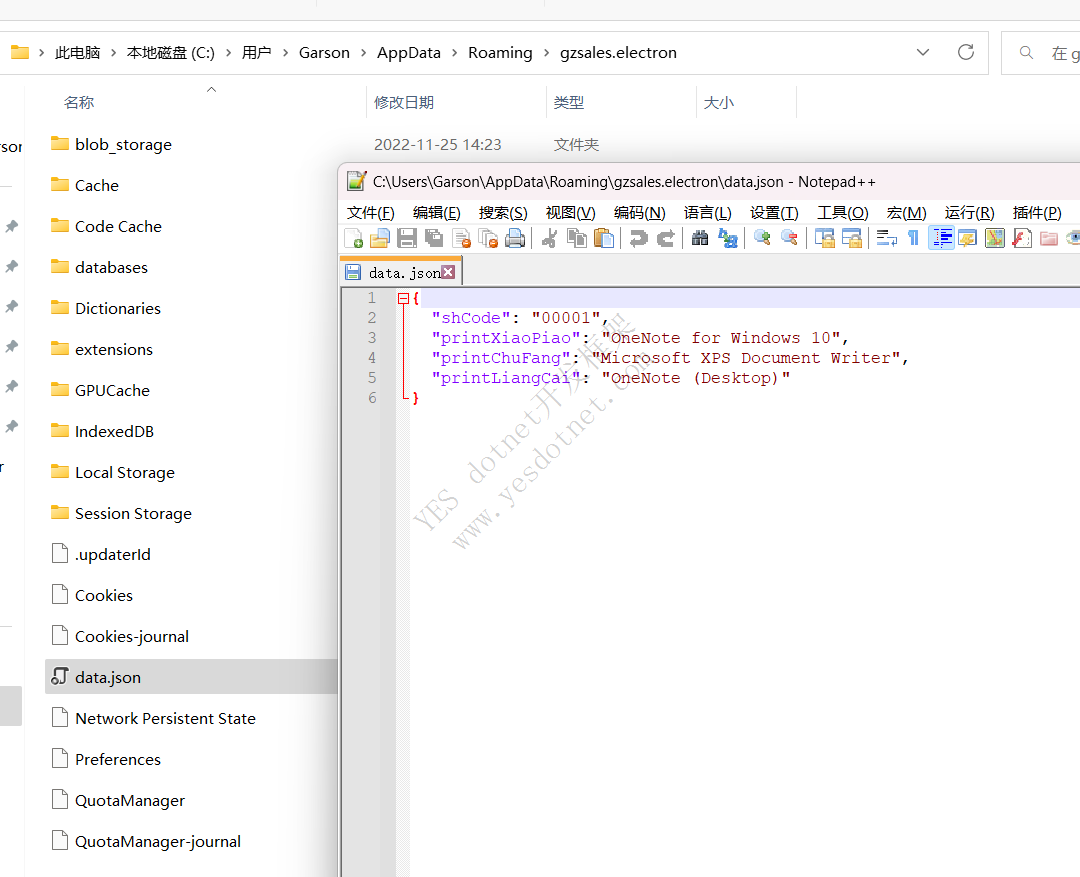This screenshot has width=1080, height=877.
Task: Click line number 3 in editor margin
Action: tap(371, 338)
